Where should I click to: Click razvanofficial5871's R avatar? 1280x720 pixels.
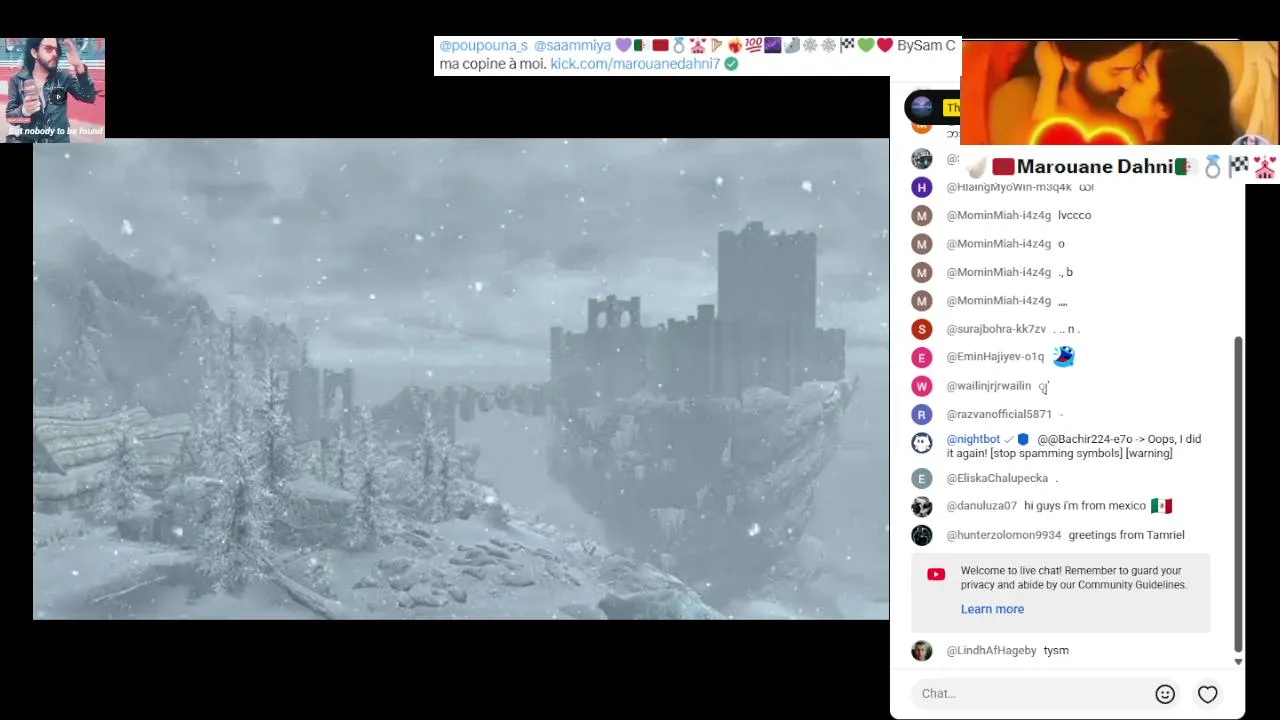[x=922, y=414]
